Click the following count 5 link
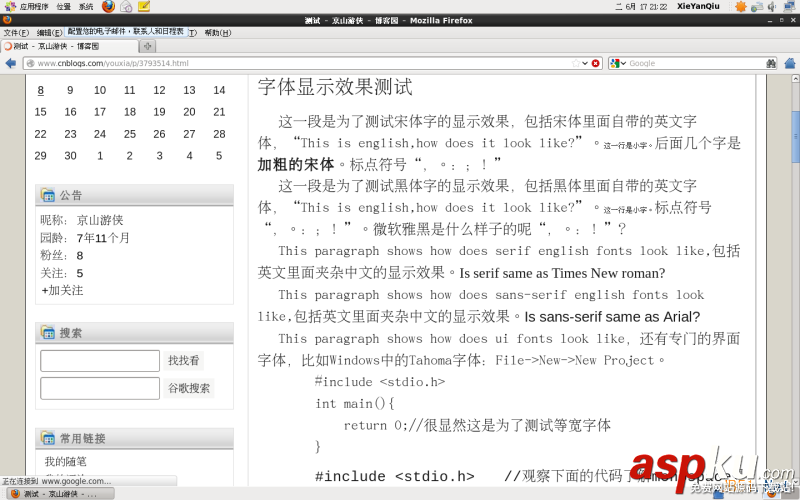Viewport: 800px width, 500px height. (80, 273)
